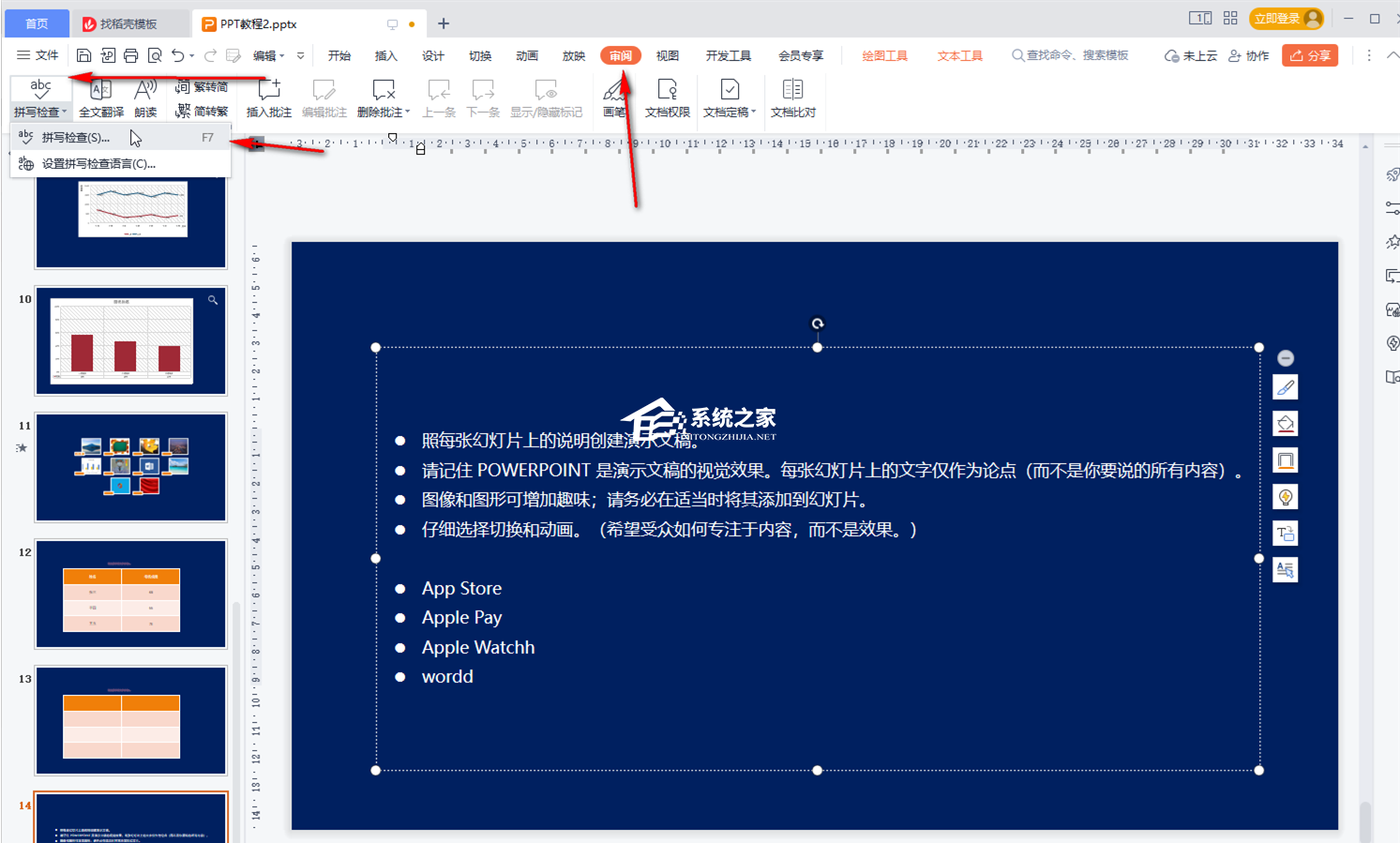Open the quick access customize dropdown arrow
The width and height of the screenshot is (1400, 843).
point(301,56)
